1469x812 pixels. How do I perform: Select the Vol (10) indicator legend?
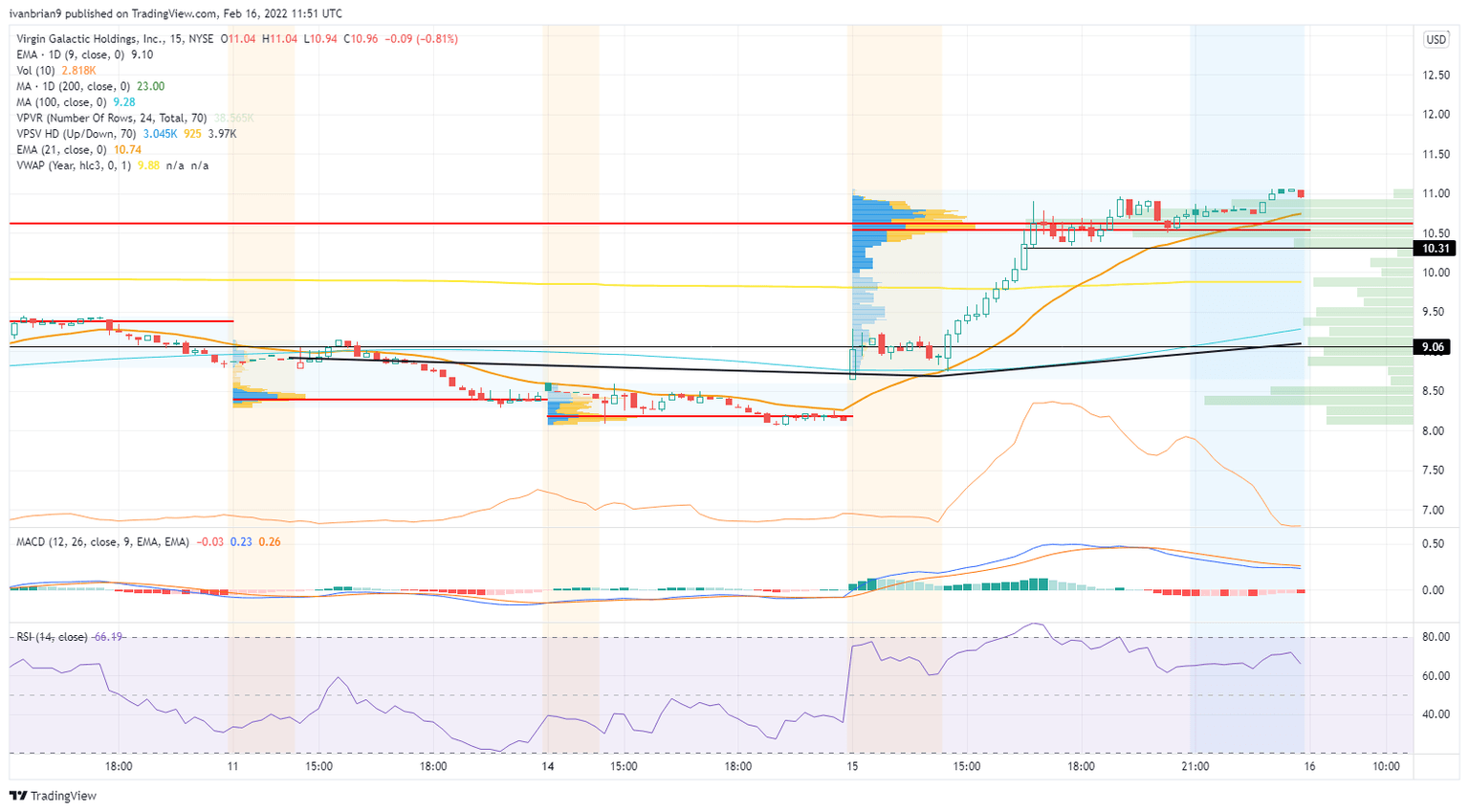coord(36,71)
